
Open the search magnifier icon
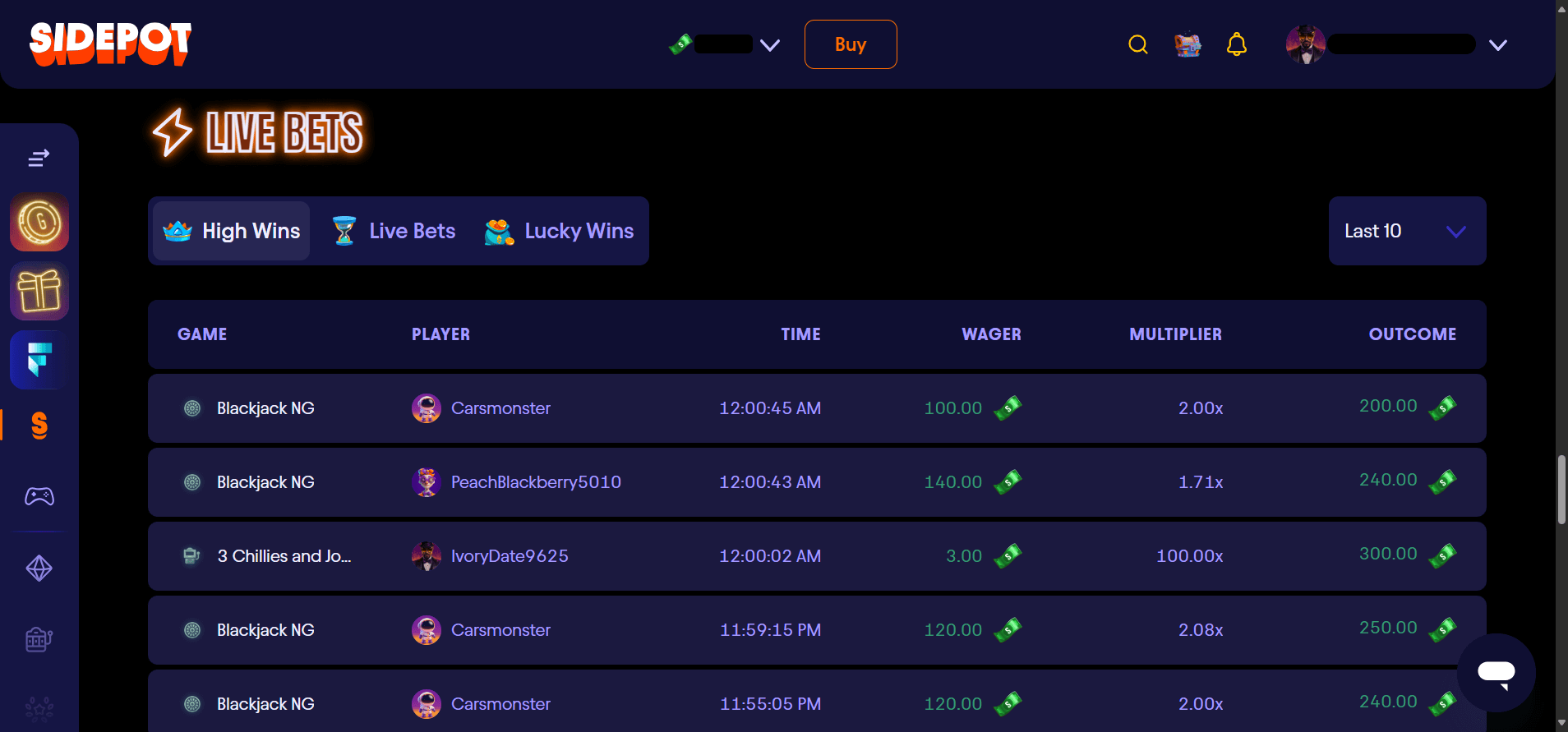tap(1137, 44)
